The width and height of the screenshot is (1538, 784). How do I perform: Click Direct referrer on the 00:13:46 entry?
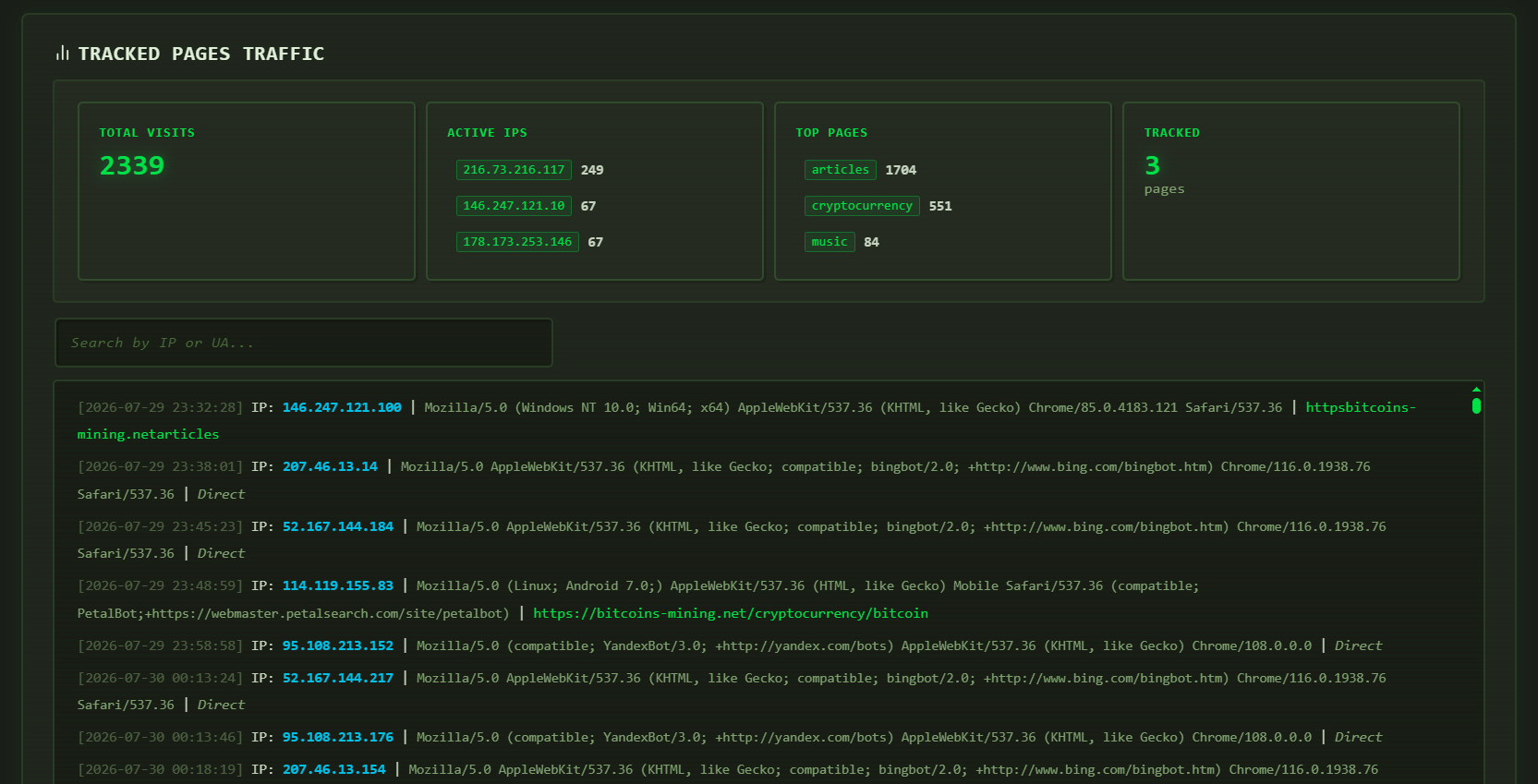tap(1358, 737)
